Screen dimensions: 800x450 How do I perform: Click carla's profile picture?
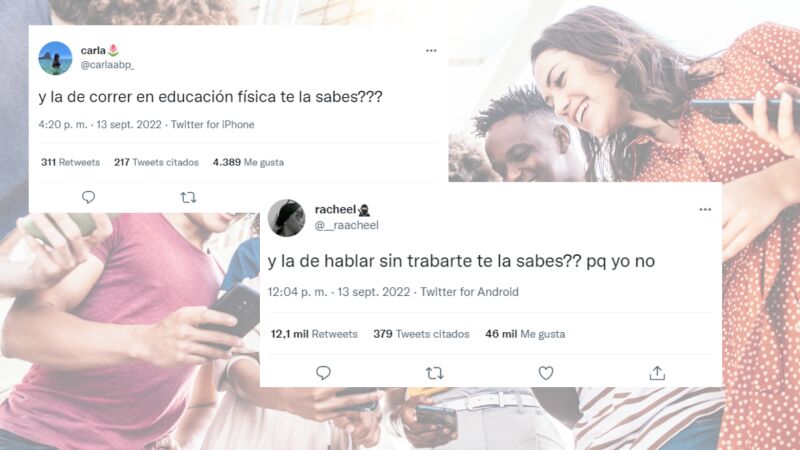pyautogui.click(x=55, y=58)
